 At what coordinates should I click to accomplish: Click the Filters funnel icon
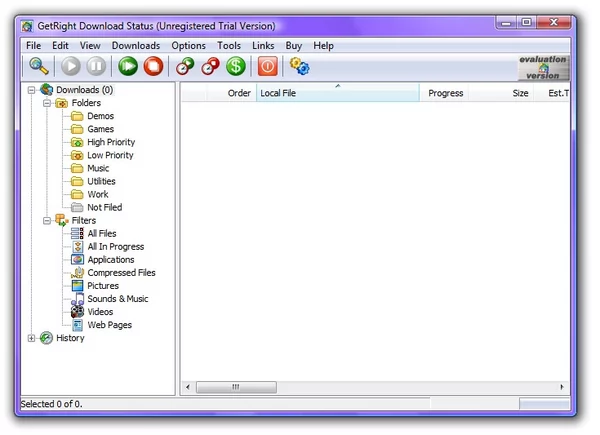[62, 220]
